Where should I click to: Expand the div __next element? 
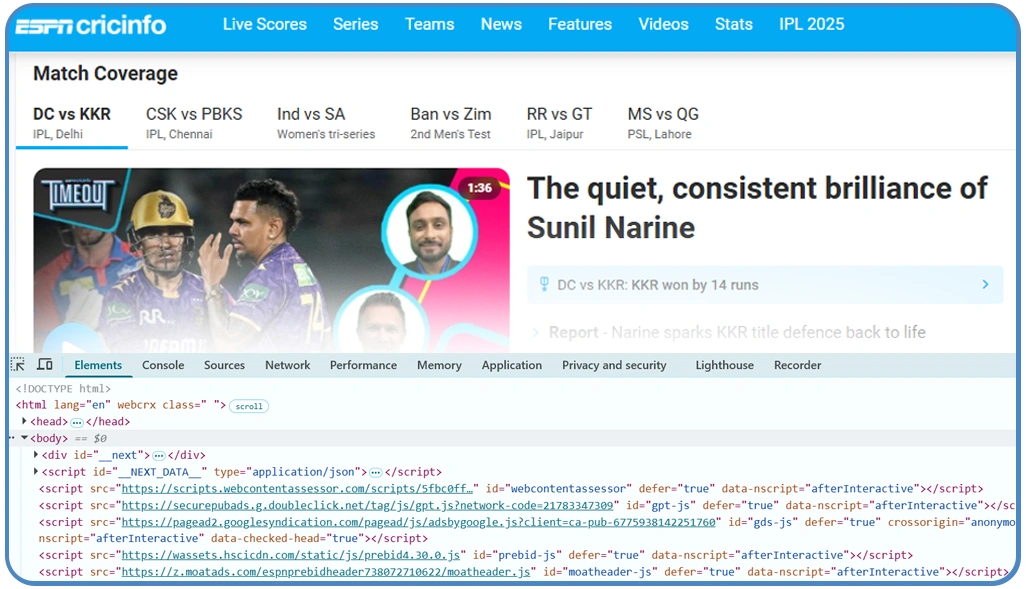37,455
